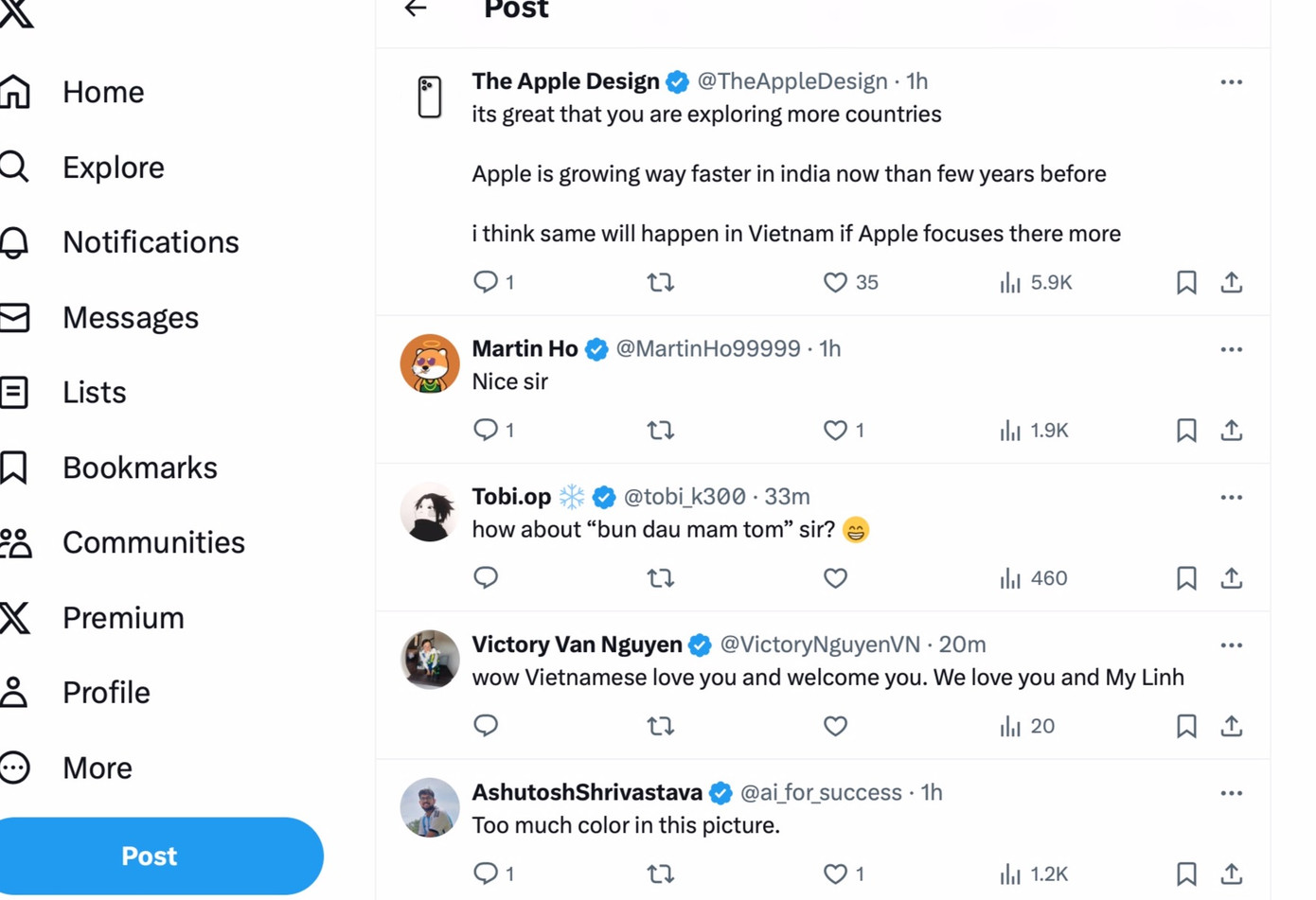The image size is (1316, 900).
Task: Click AshutoshShrivastava's profile avatar
Action: click(430, 807)
